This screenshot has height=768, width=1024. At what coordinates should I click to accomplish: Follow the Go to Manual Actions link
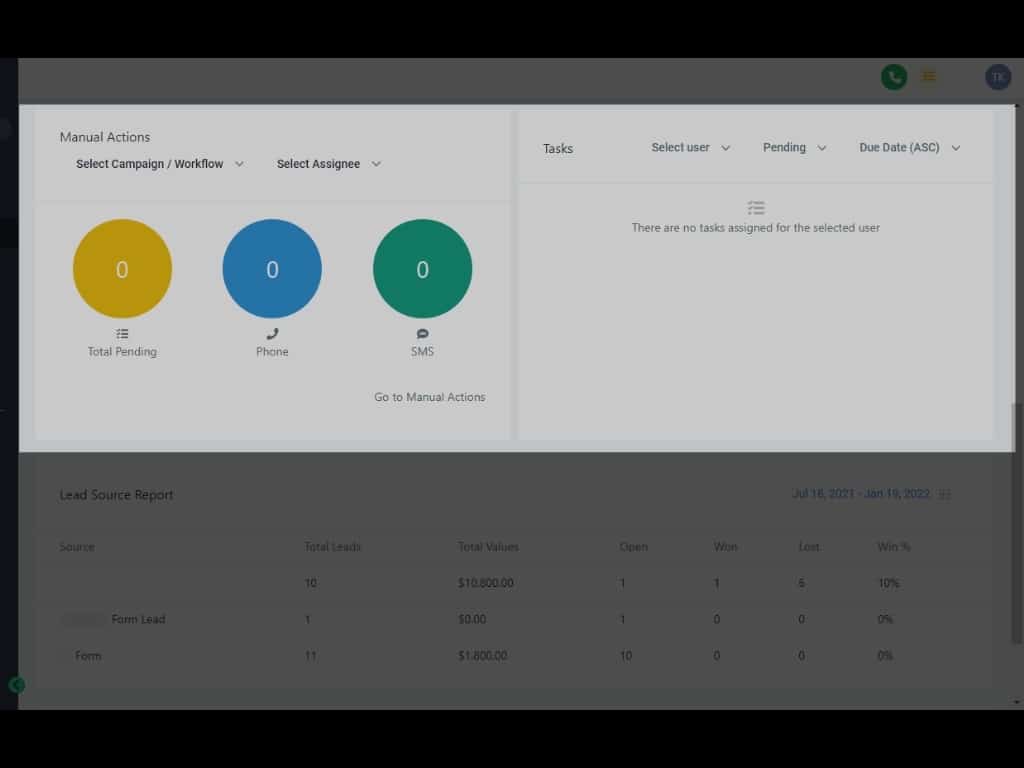429,397
